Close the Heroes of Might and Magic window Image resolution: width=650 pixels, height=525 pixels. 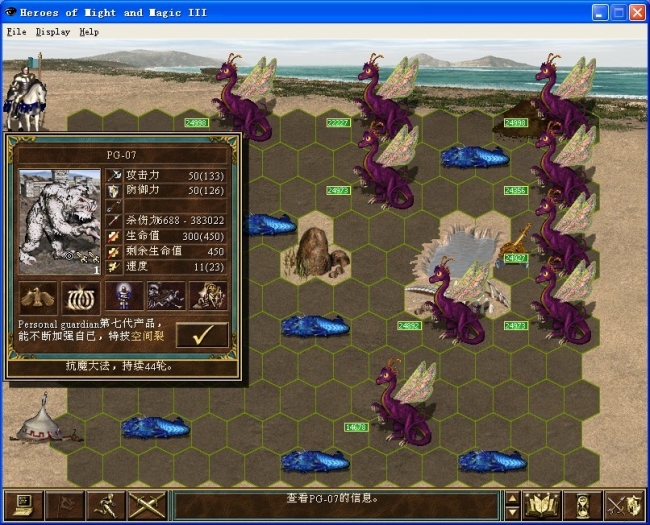coord(638,12)
